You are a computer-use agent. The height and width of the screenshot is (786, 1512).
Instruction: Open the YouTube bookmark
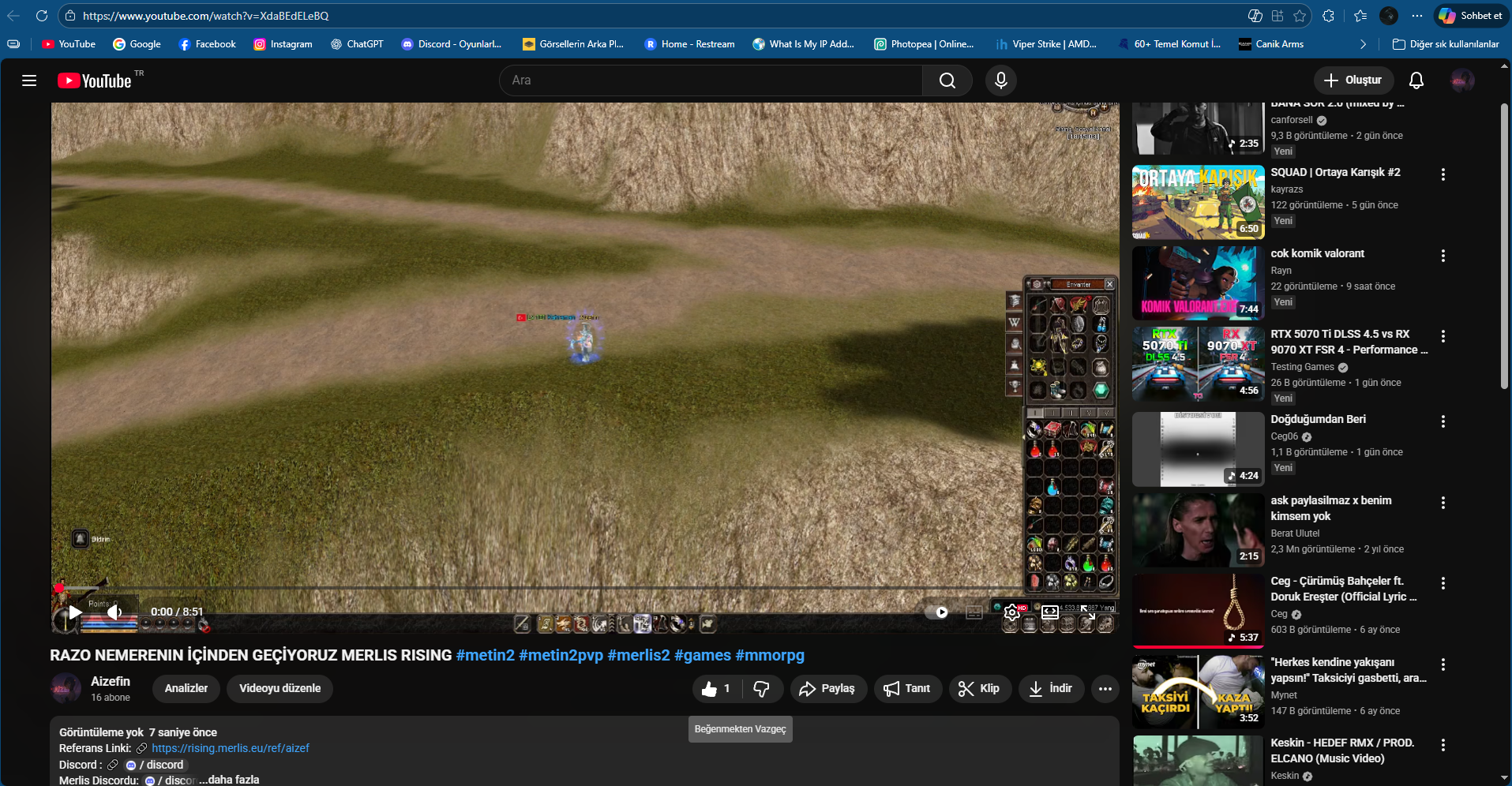69,44
